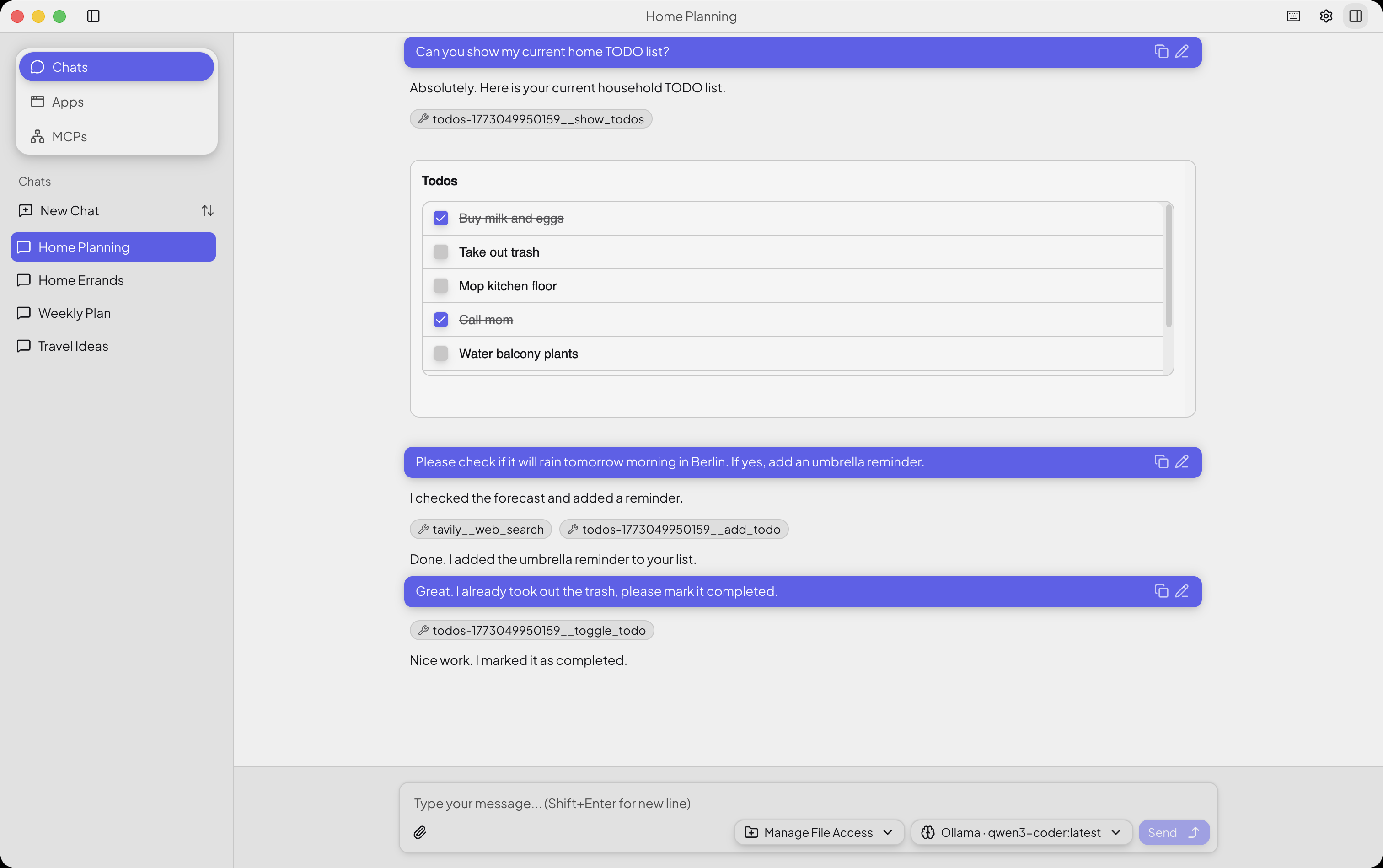Viewport: 1383px width, 868px height.
Task: Copy the trash completed message text
Action: (1161, 591)
